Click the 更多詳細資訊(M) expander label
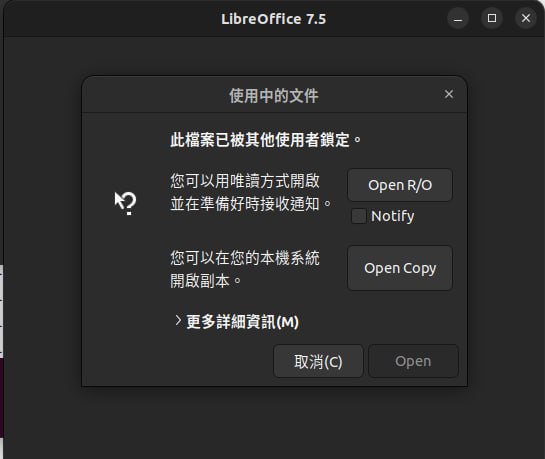 coord(243,322)
